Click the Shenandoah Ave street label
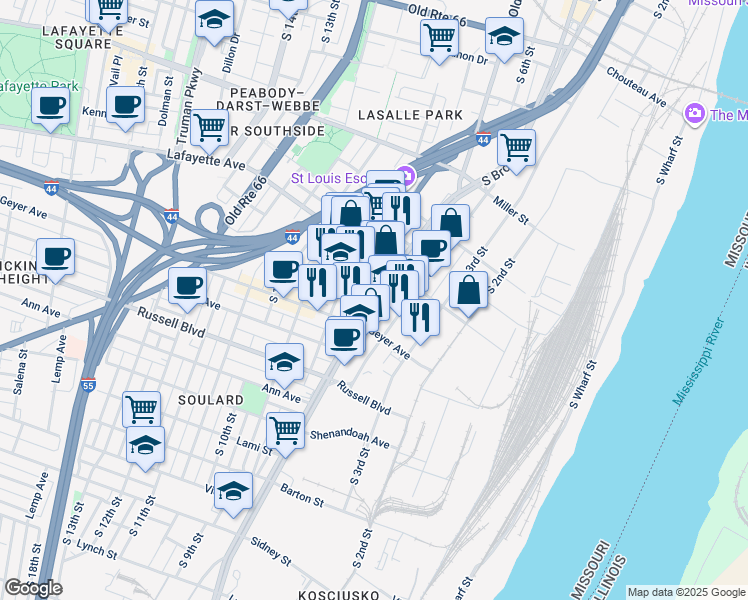 point(350,439)
